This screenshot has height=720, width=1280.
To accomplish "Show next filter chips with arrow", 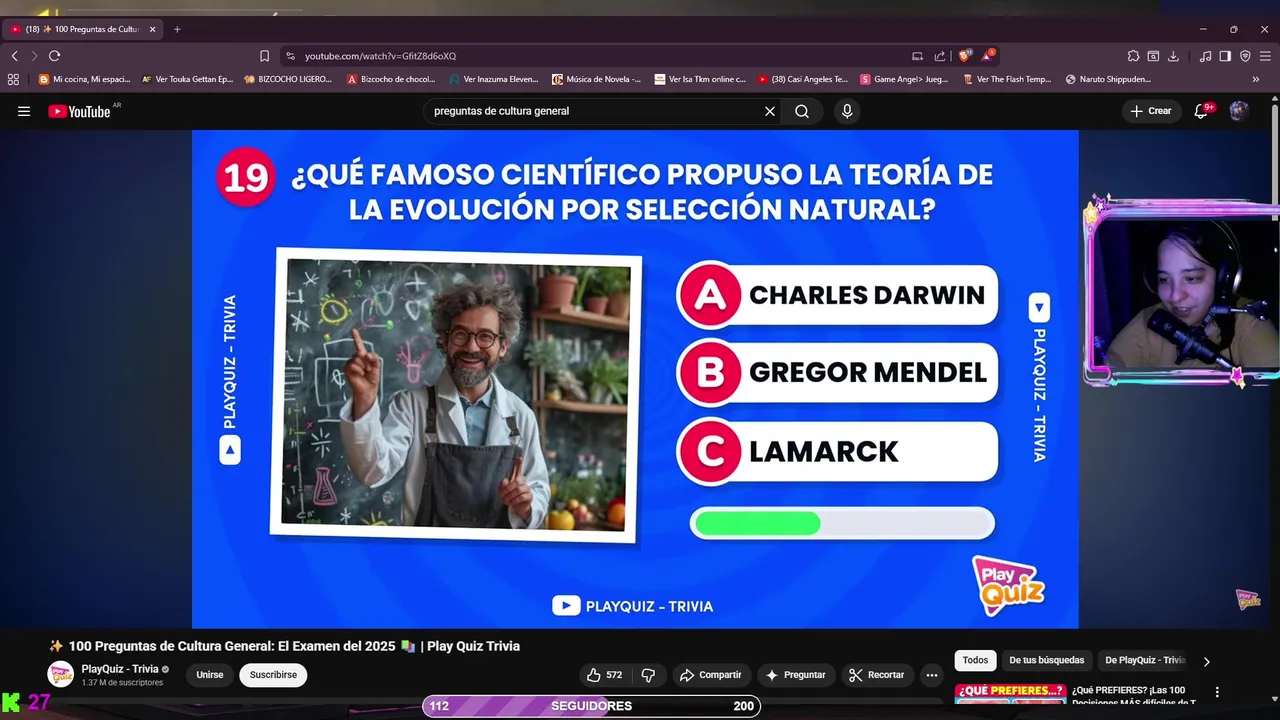I will (1206, 661).
